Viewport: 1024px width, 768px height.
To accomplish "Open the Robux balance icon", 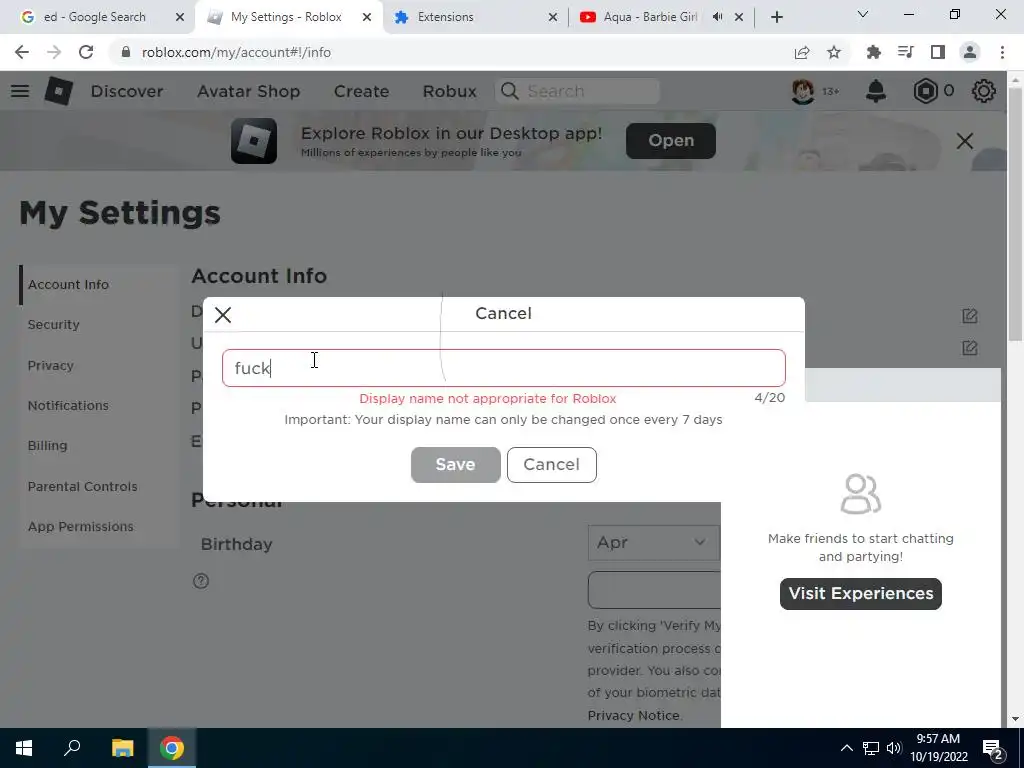I will click(925, 91).
